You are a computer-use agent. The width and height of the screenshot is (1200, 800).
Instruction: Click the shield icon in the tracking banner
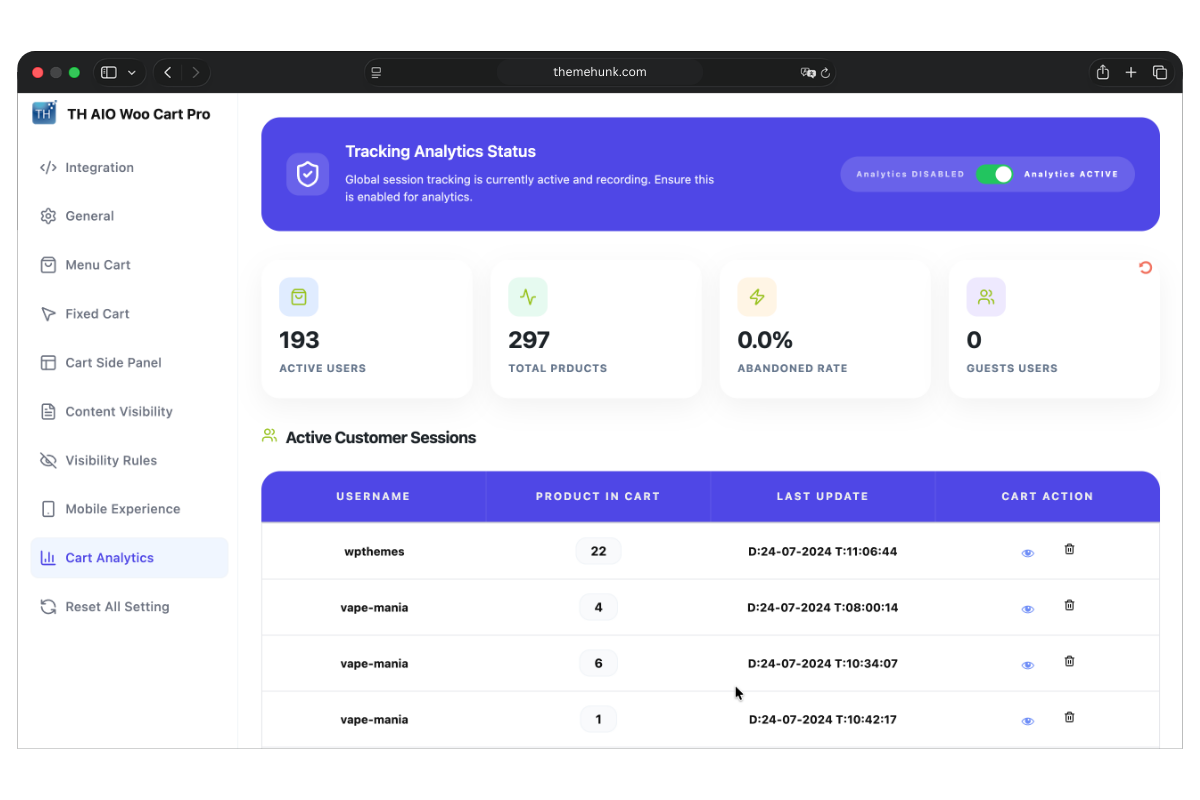pos(307,174)
